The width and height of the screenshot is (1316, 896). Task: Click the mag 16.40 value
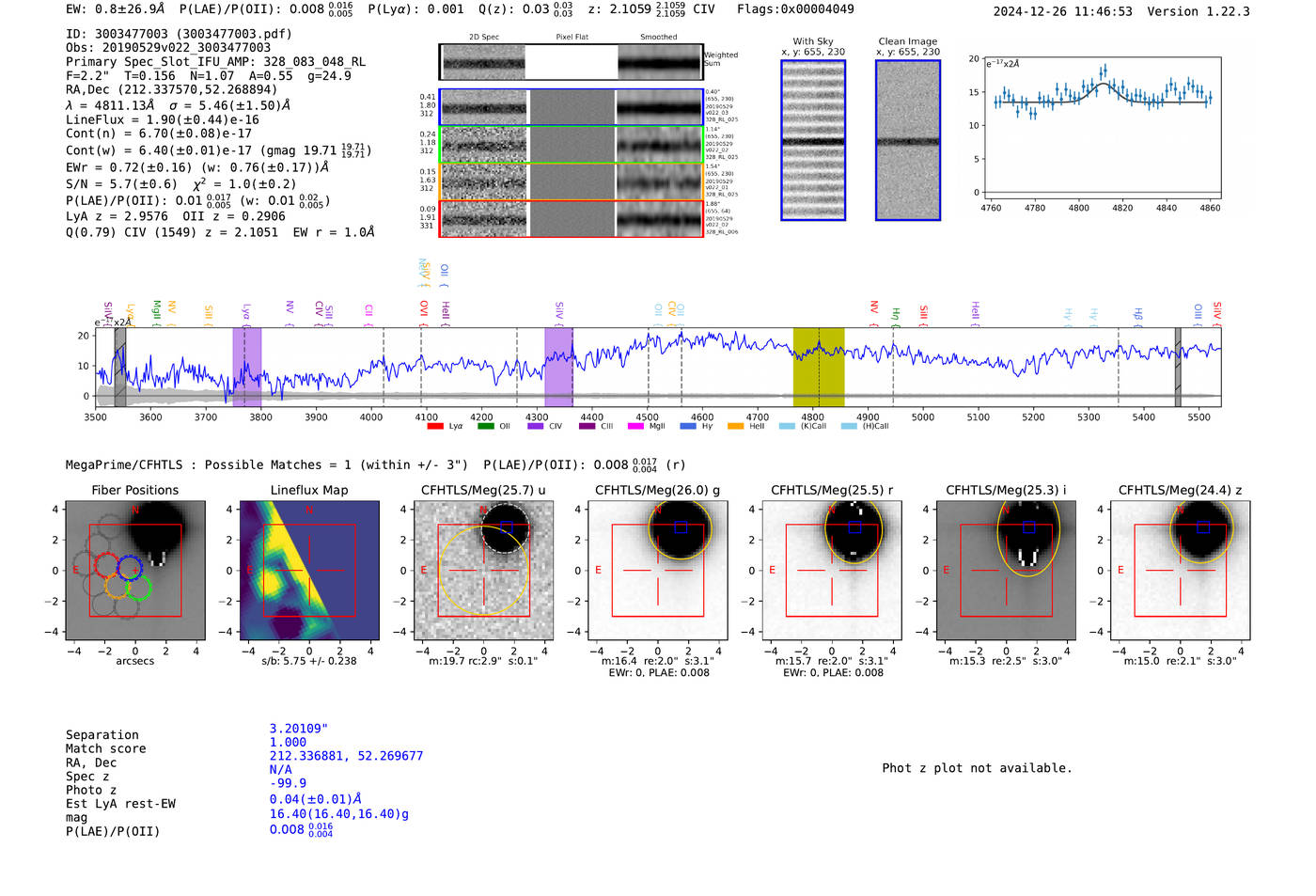coord(339,814)
